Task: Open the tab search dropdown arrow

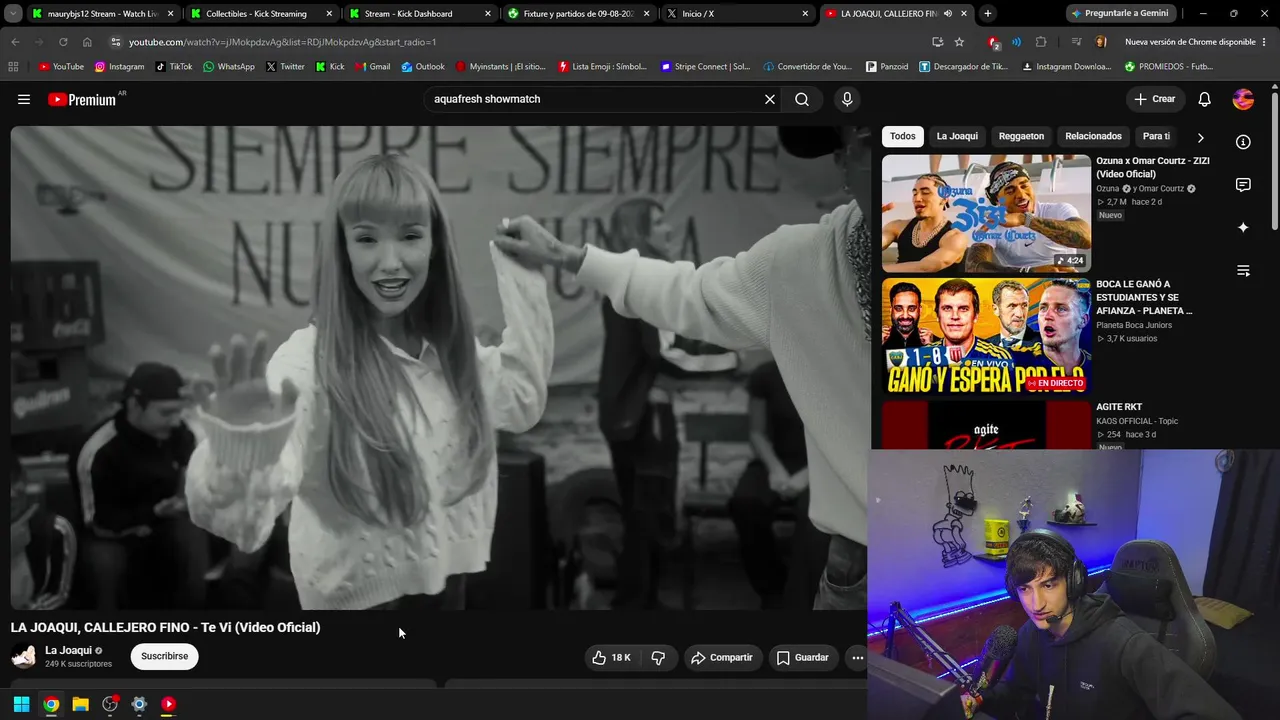Action: pyautogui.click(x=14, y=14)
